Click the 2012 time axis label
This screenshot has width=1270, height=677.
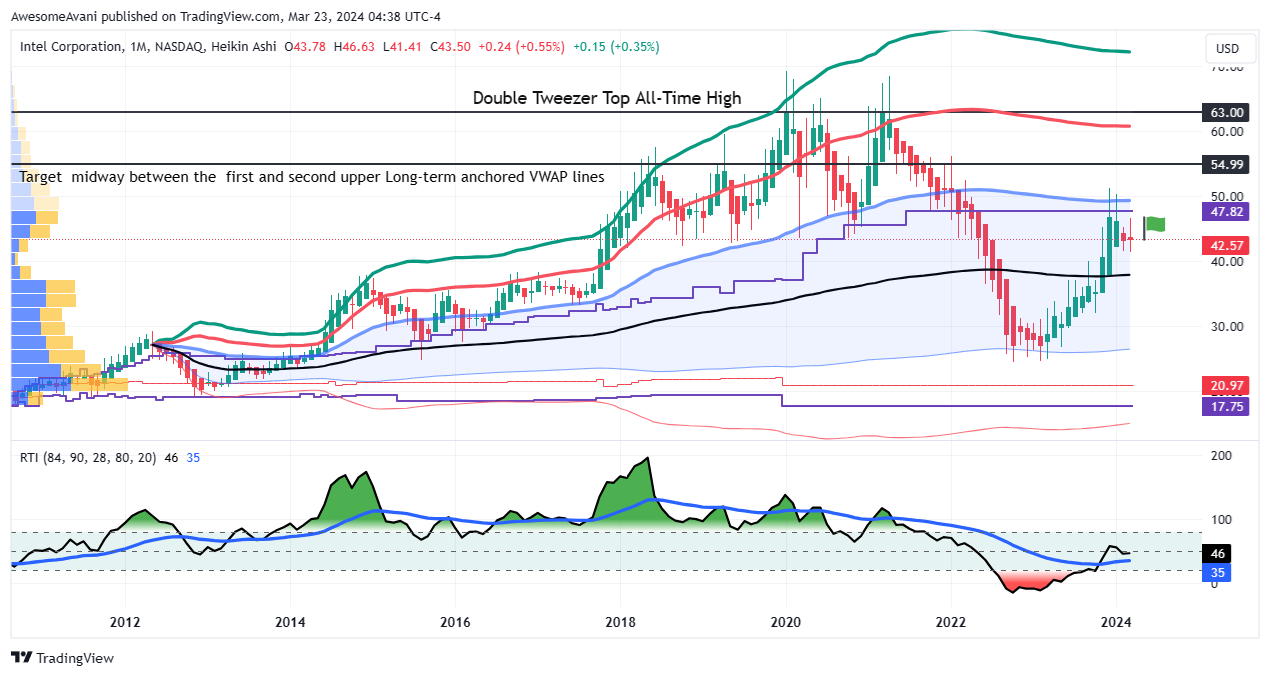click(x=125, y=622)
